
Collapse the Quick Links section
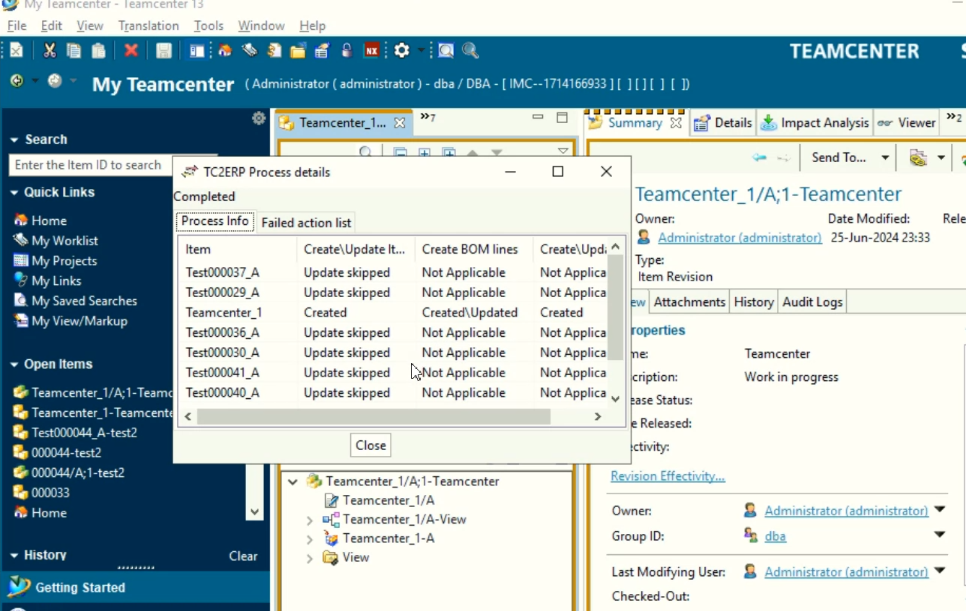(x=14, y=193)
